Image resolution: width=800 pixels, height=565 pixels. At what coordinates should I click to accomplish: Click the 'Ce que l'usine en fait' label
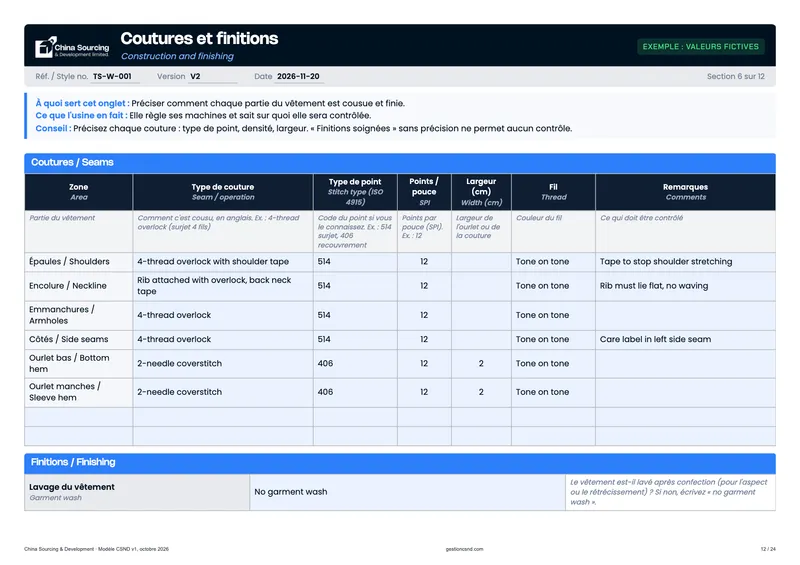[80, 115]
